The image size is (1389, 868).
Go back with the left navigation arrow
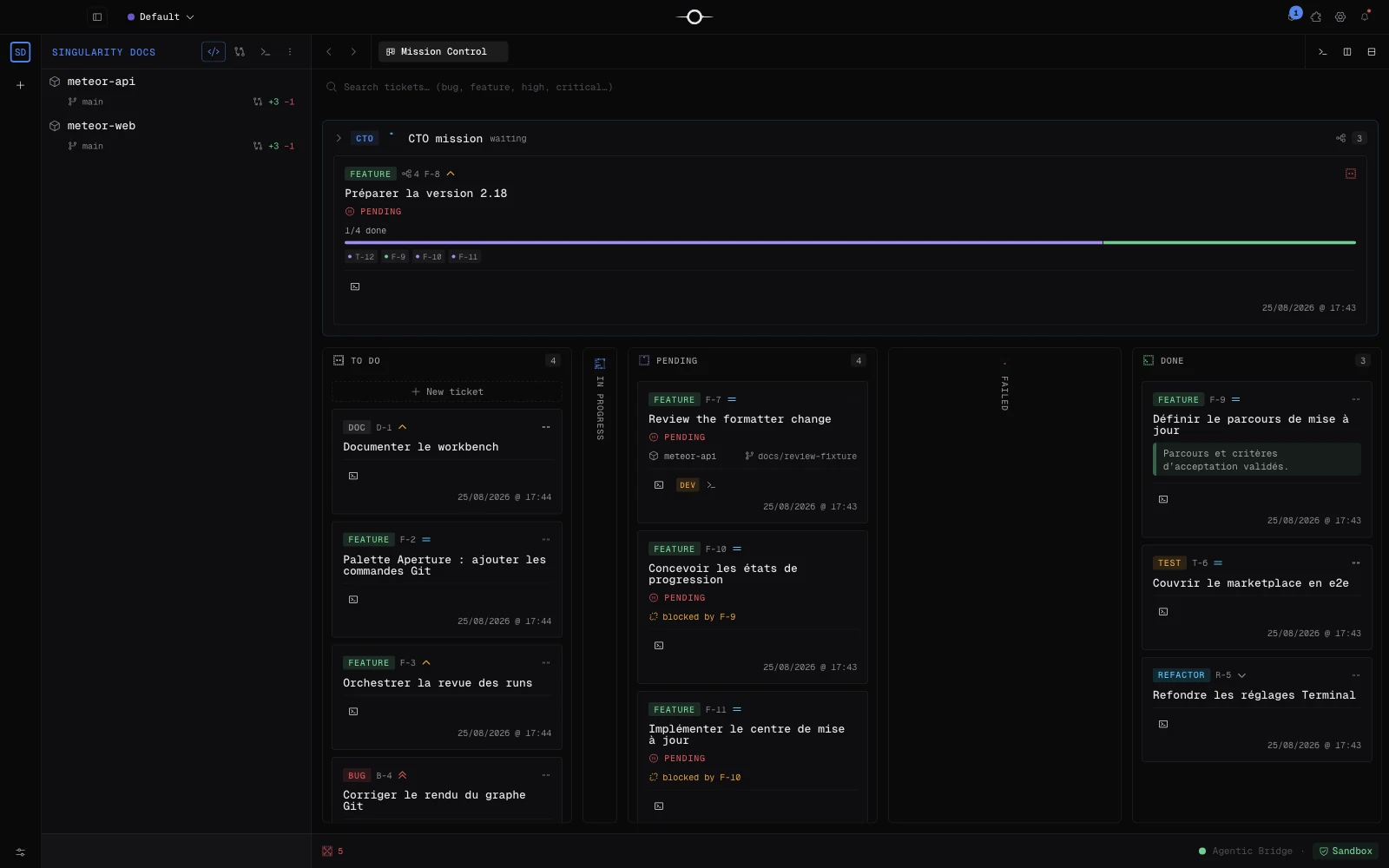(x=329, y=52)
